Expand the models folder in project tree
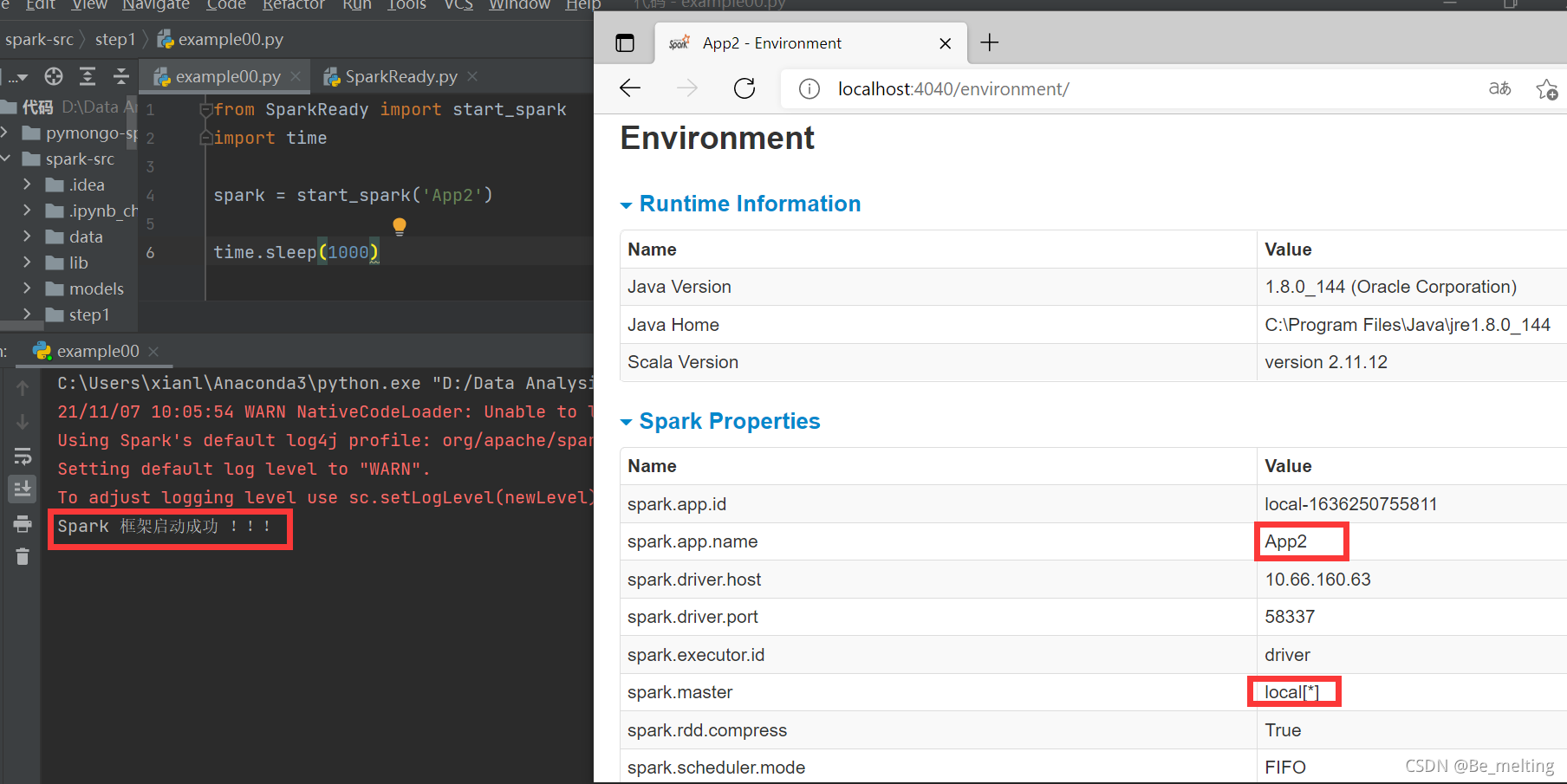This screenshot has width=1567, height=784. [x=27, y=288]
